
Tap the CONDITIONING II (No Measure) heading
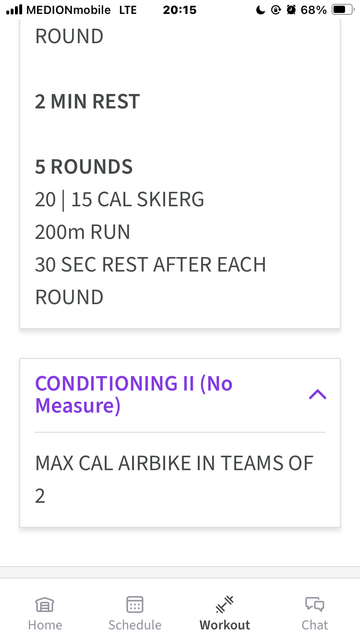[x=133, y=394]
